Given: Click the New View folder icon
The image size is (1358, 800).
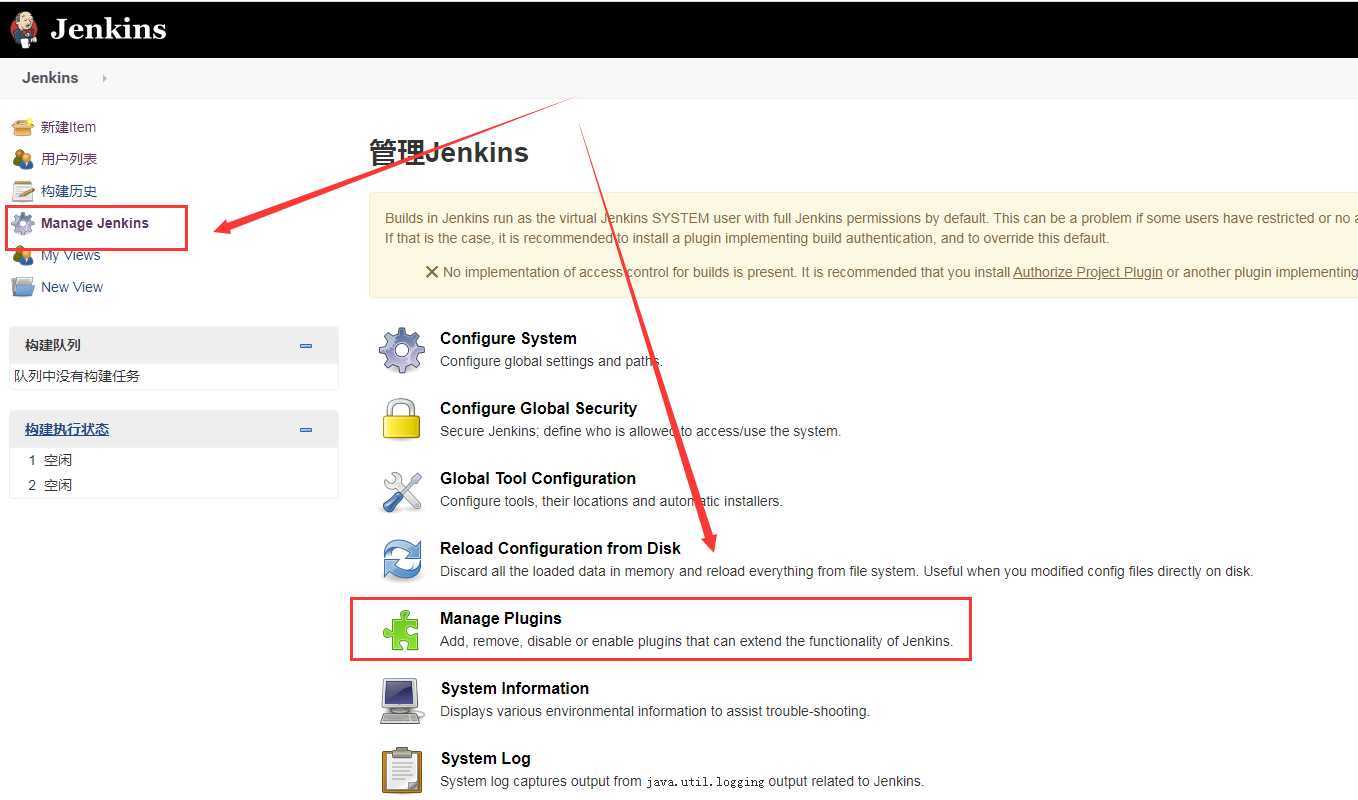Looking at the screenshot, I should click(x=23, y=287).
